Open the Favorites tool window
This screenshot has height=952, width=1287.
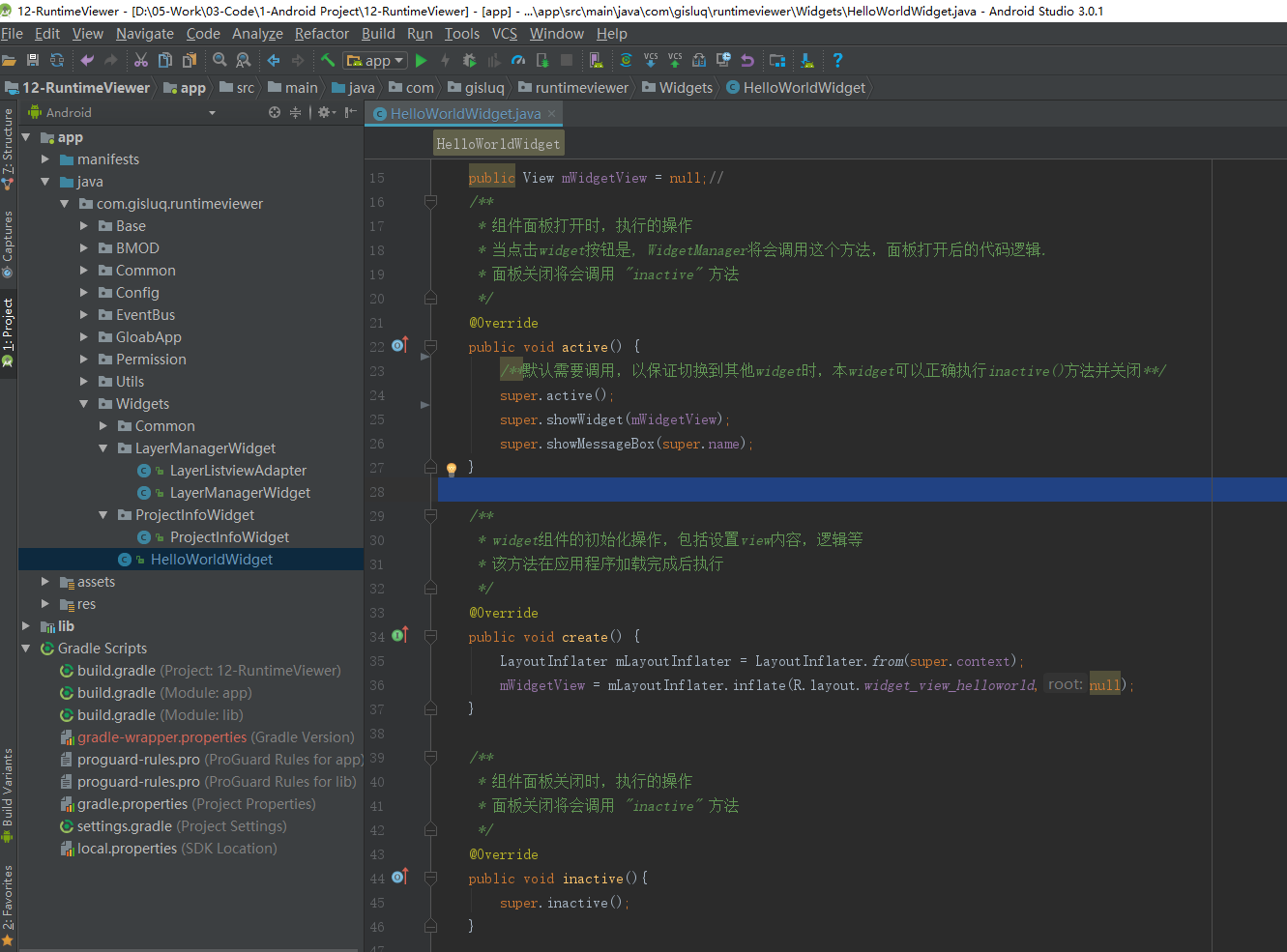coord(8,905)
